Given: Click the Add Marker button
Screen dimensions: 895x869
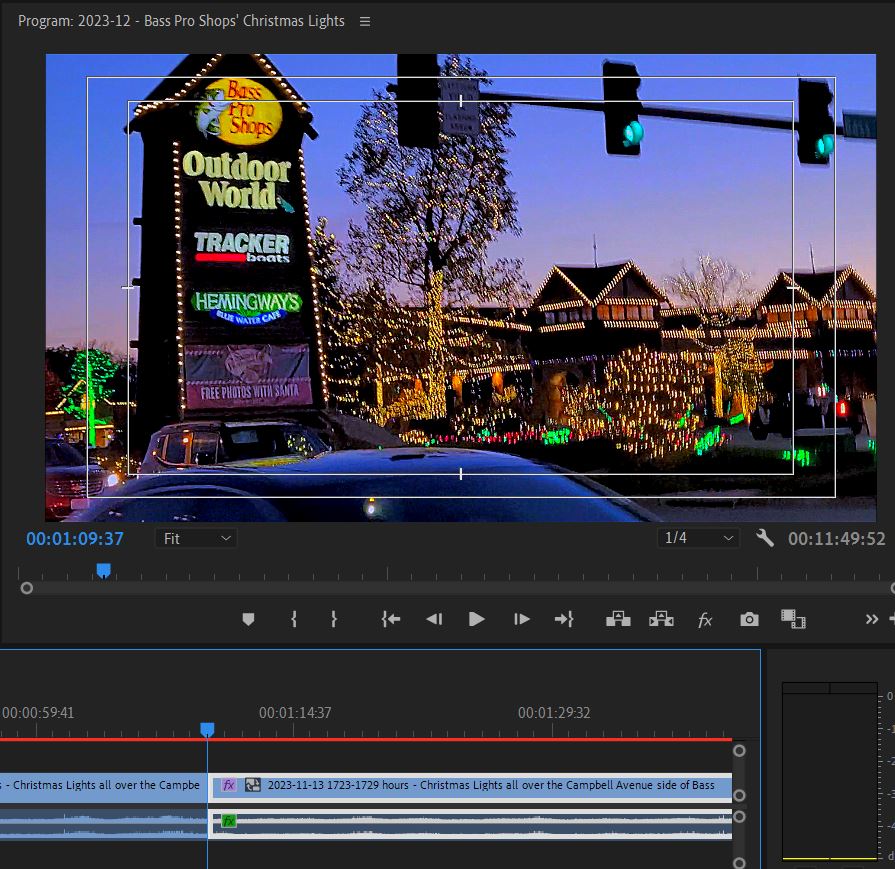Looking at the screenshot, I should (x=248, y=619).
